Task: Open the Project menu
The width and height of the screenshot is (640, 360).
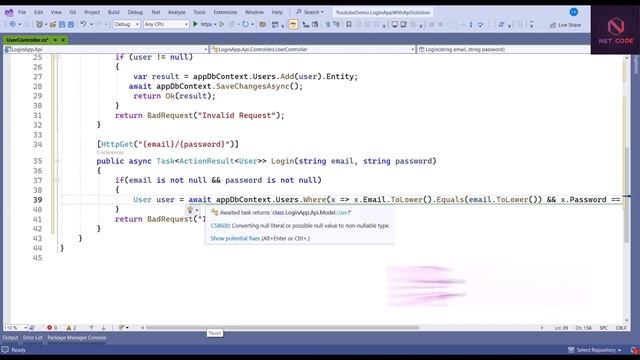Action: 92,12
